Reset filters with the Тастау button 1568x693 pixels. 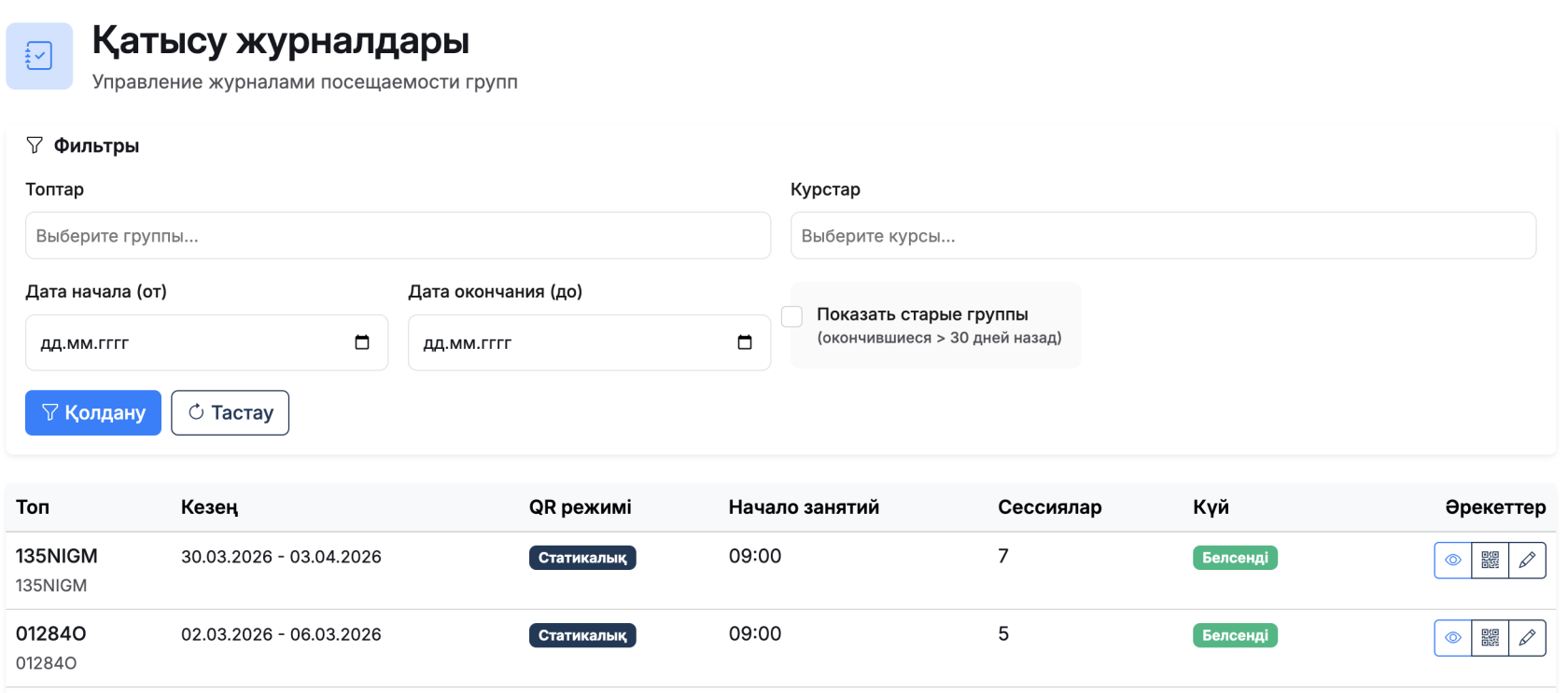pyautogui.click(x=230, y=412)
